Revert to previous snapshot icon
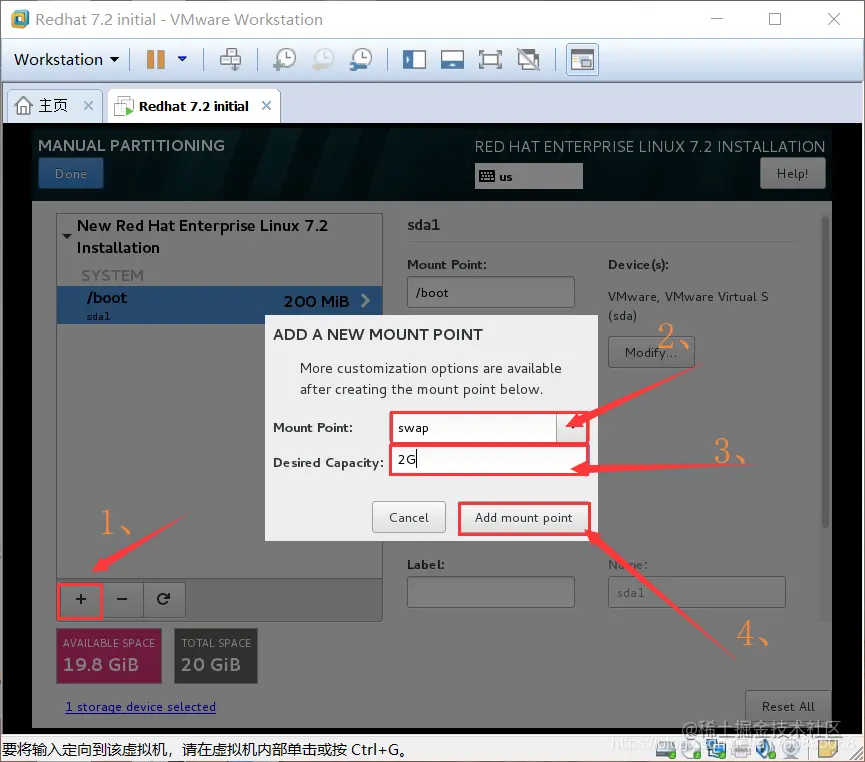The image size is (865, 762). point(323,59)
